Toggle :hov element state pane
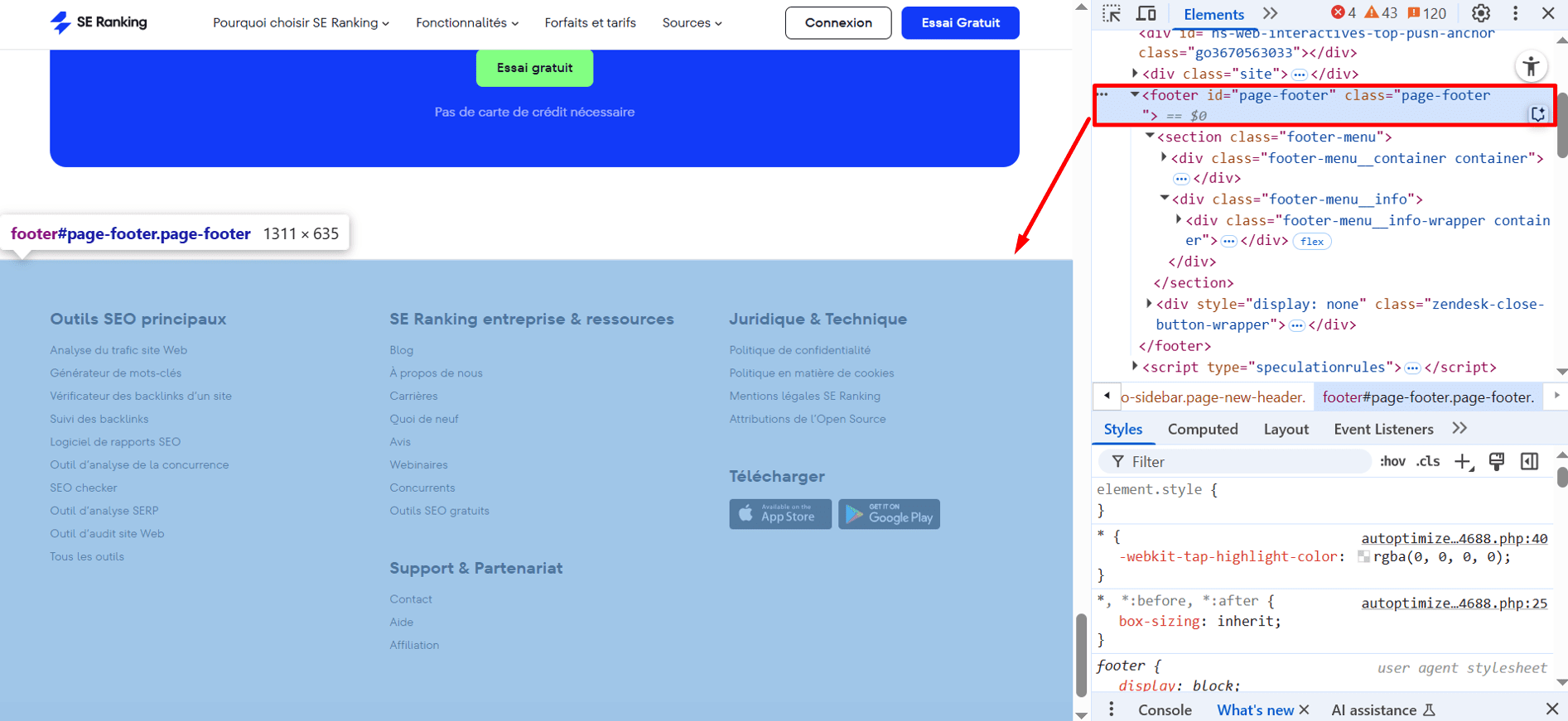Image resolution: width=1568 pixels, height=721 pixels. 1392,462
